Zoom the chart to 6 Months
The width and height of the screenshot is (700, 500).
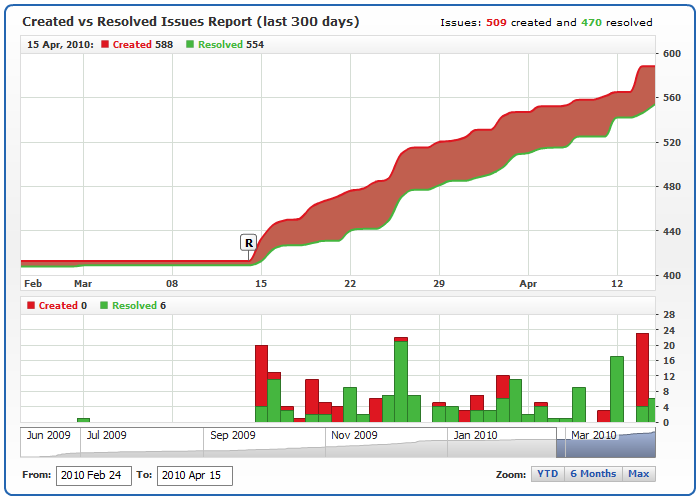click(x=592, y=474)
